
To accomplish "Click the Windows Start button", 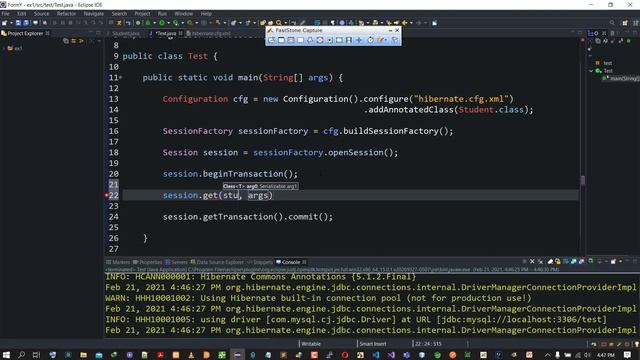I will tap(6, 355).
